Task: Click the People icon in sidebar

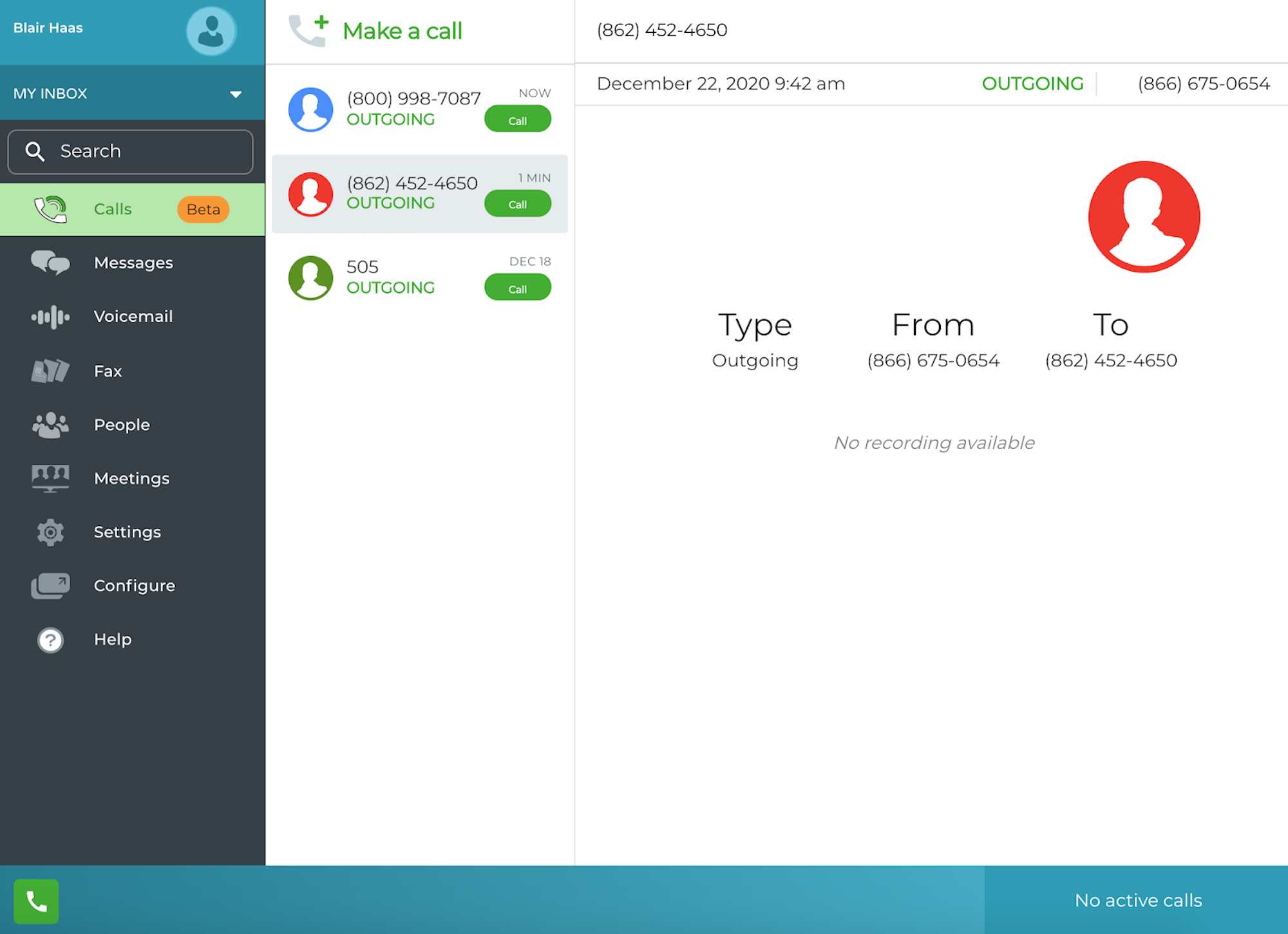Action: click(x=49, y=423)
